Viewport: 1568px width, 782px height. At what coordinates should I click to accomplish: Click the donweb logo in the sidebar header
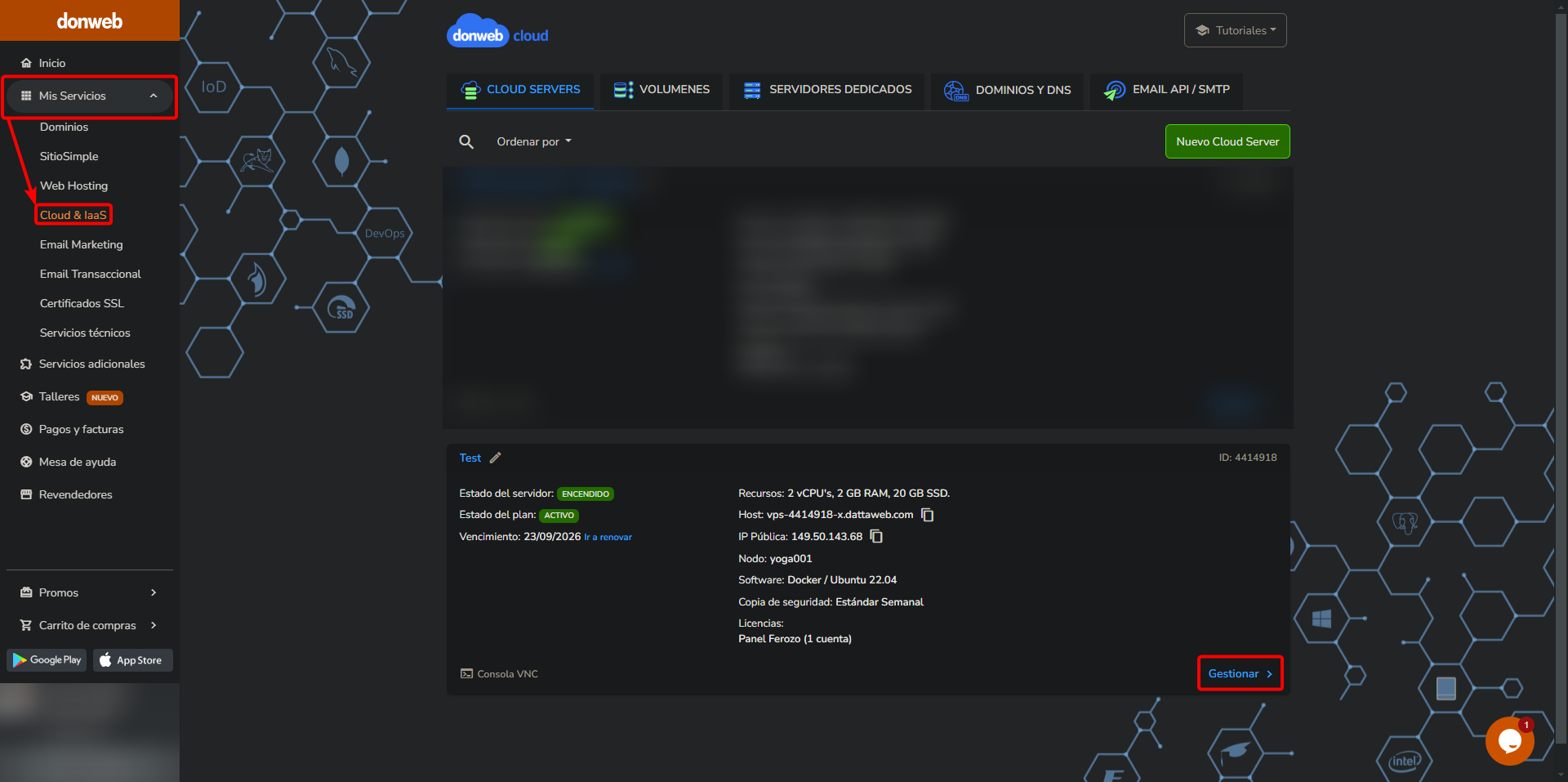pos(90,21)
